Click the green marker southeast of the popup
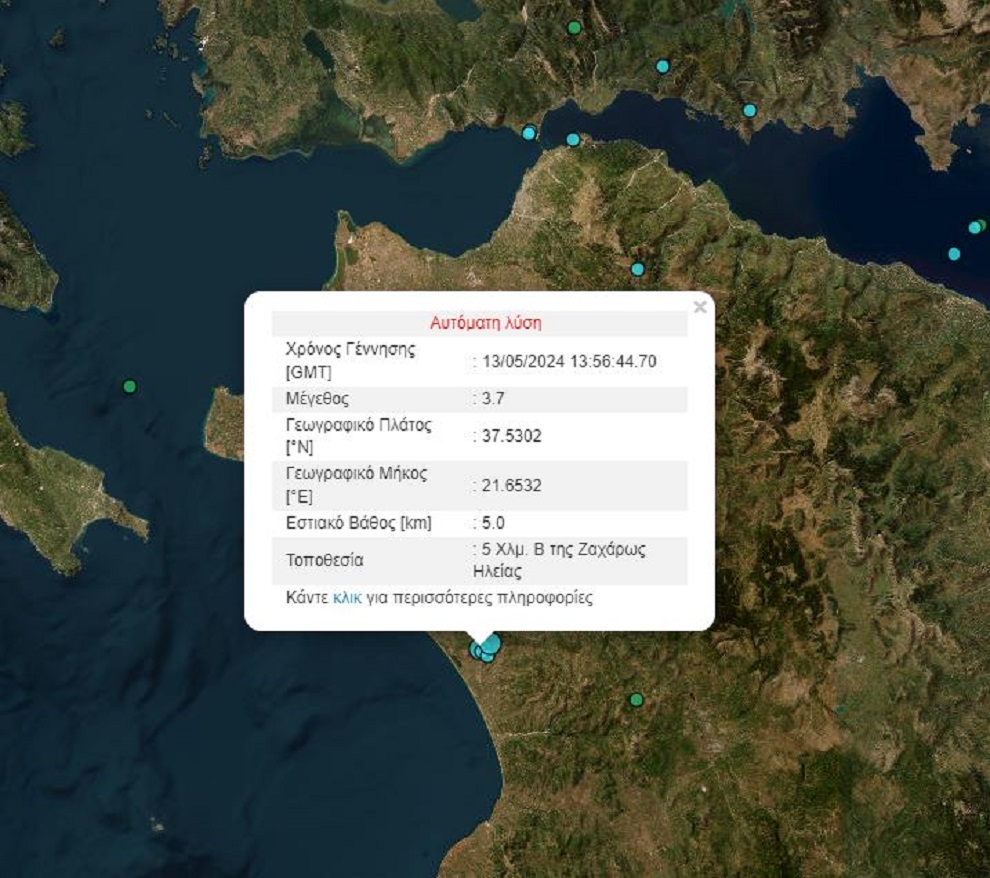This screenshot has width=990, height=878. (635, 699)
